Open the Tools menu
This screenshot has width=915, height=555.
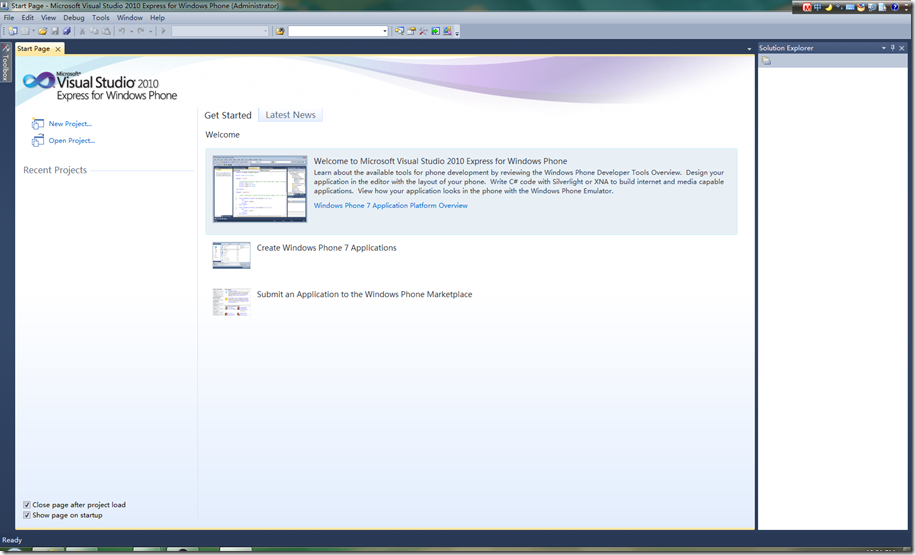click(x=100, y=18)
